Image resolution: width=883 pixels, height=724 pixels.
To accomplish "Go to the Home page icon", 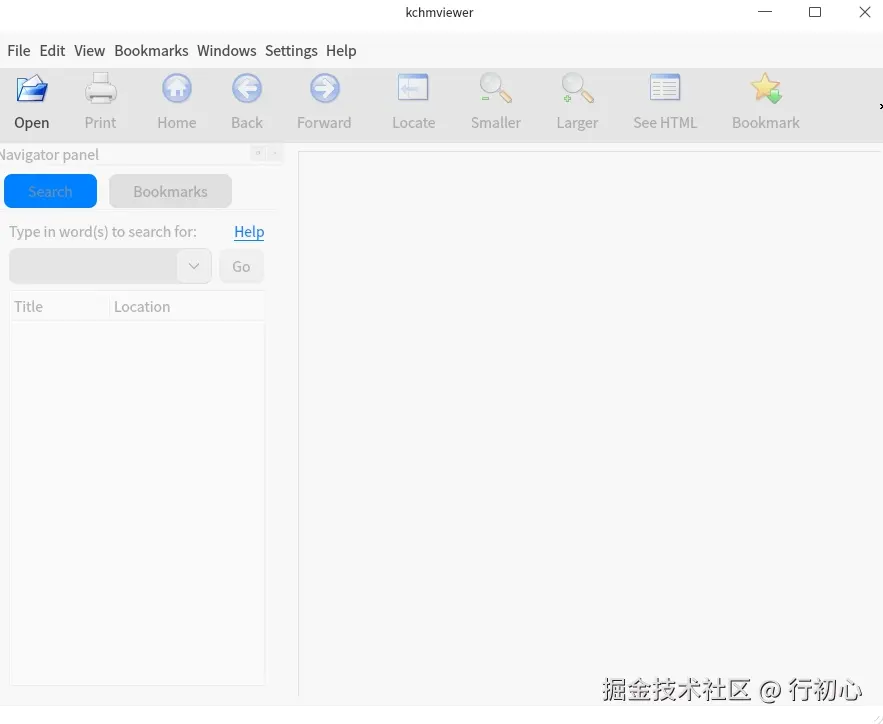I will [177, 89].
